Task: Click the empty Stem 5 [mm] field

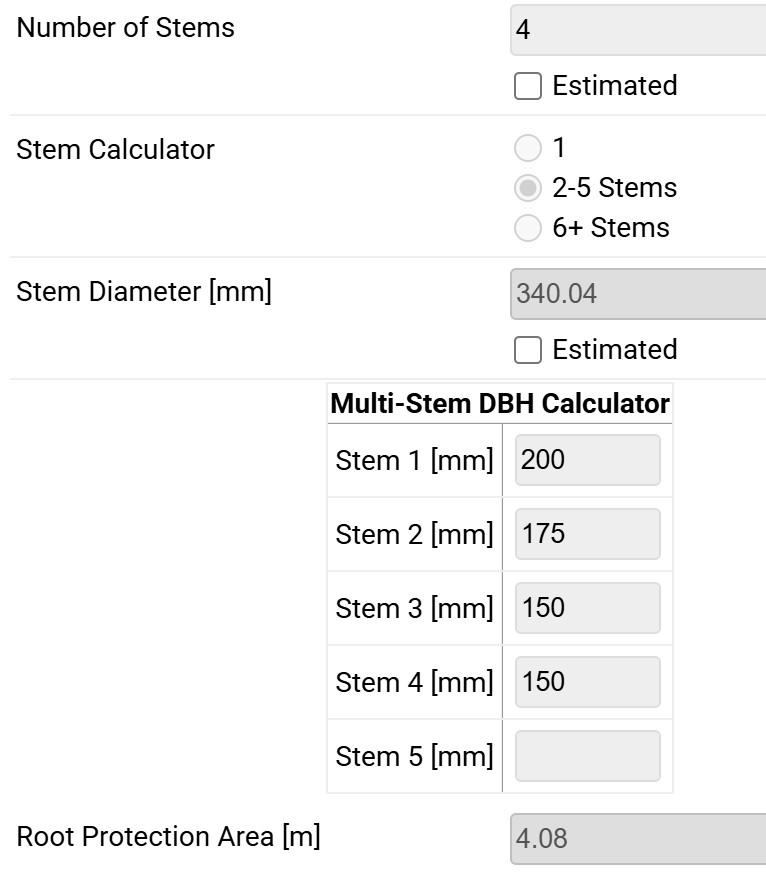Action: pos(587,756)
